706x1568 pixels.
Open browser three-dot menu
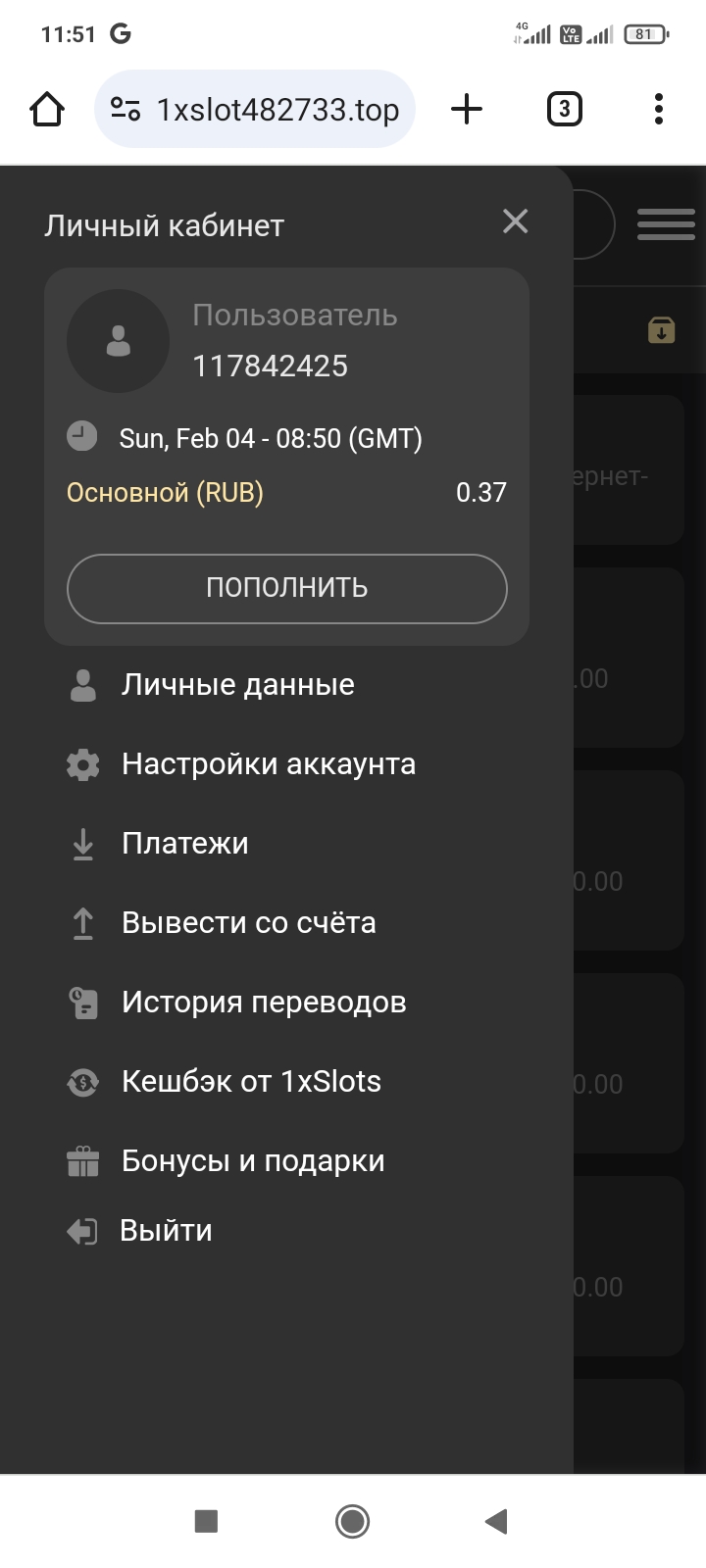pos(659,109)
